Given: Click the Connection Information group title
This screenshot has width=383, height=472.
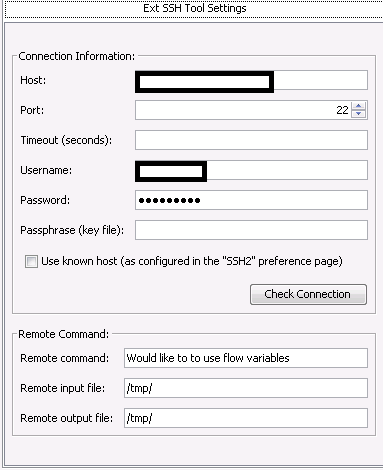Looking at the screenshot, I should [x=77, y=56].
